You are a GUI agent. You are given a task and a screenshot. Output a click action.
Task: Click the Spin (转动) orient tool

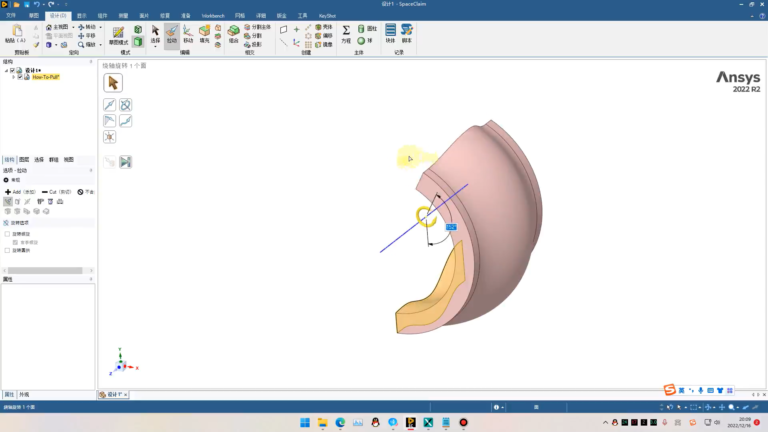click(x=87, y=27)
